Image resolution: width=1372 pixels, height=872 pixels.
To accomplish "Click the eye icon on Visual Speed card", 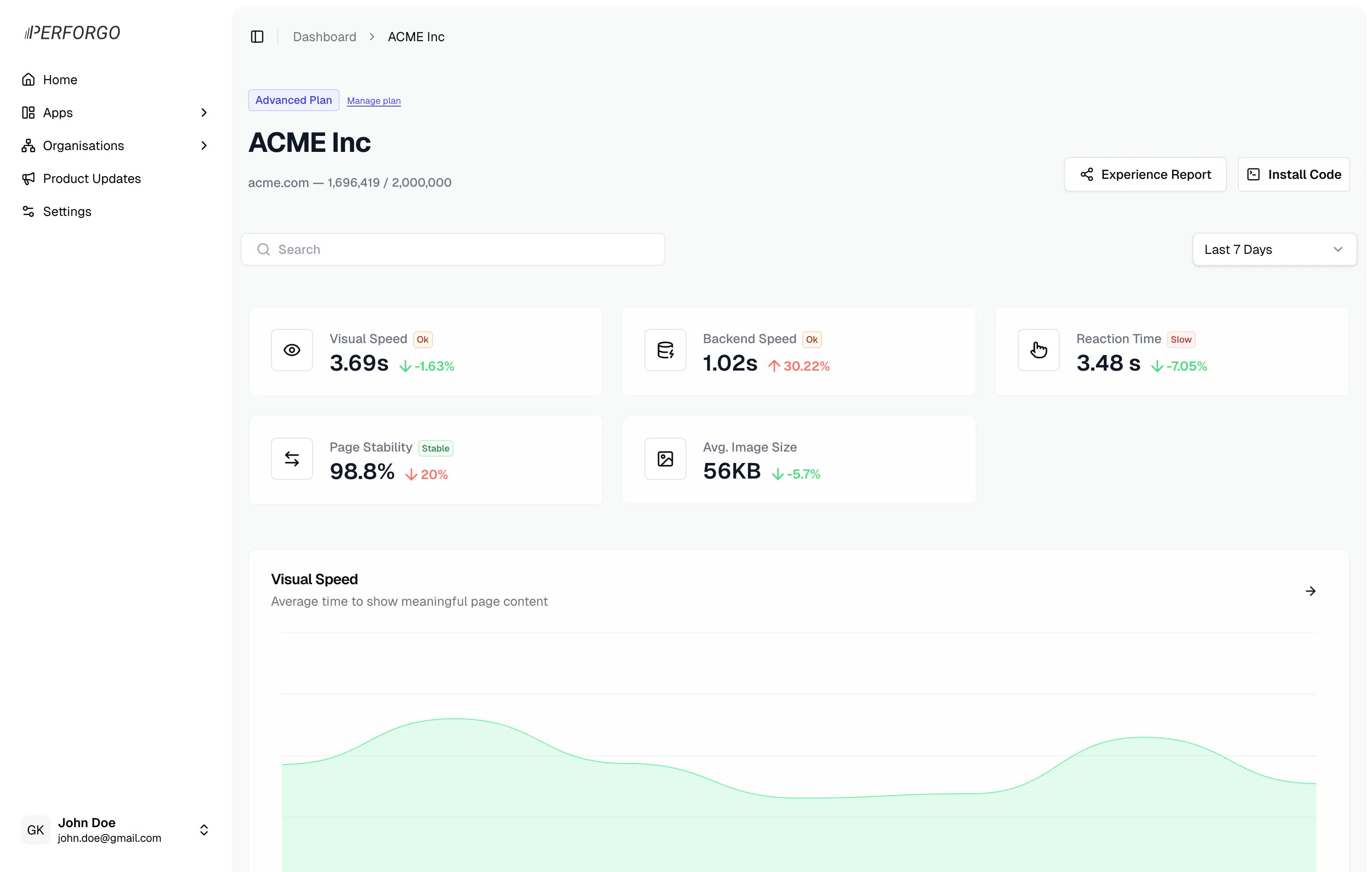I will point(292,350).
